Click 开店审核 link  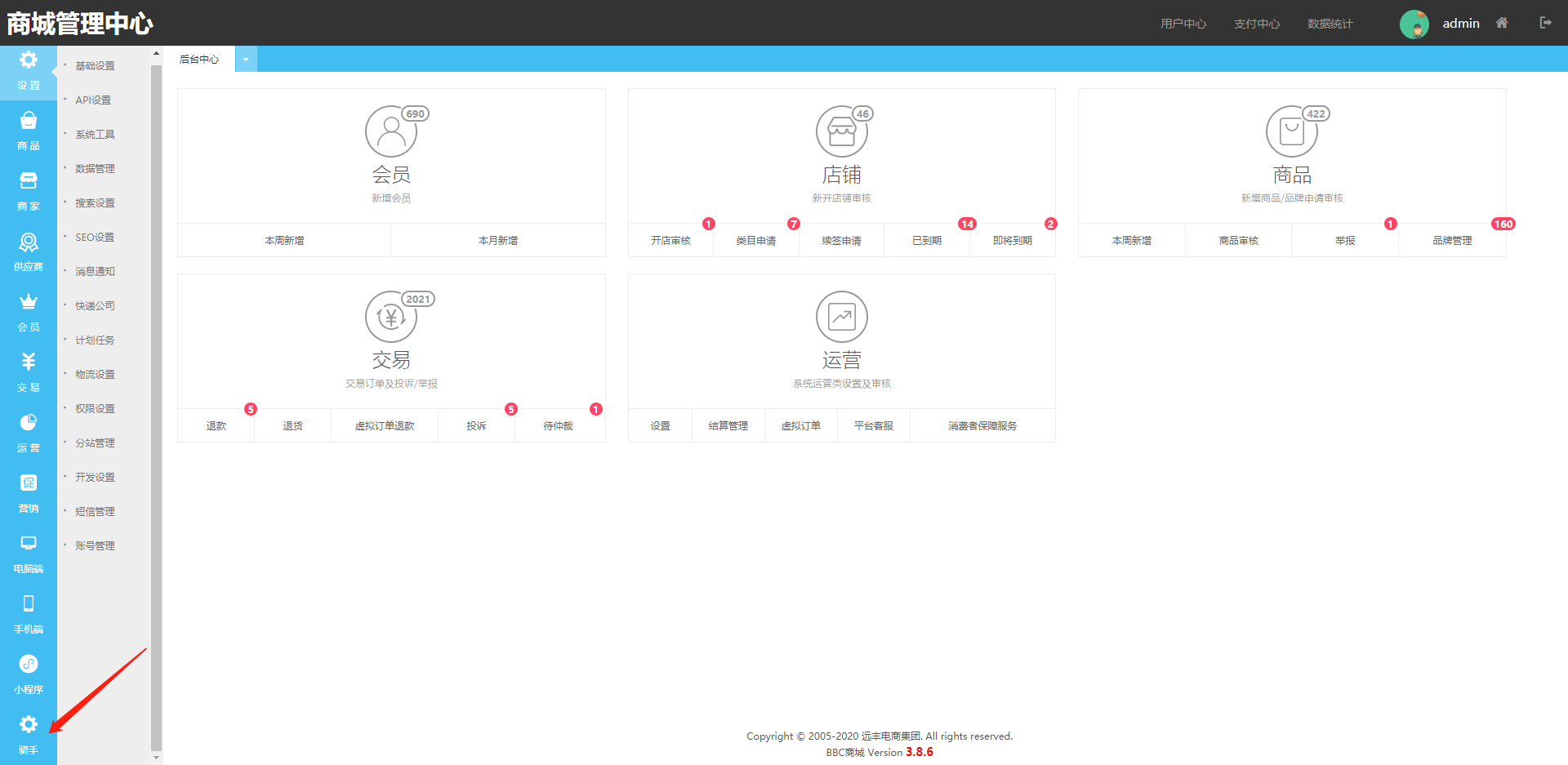click(671, 241)
